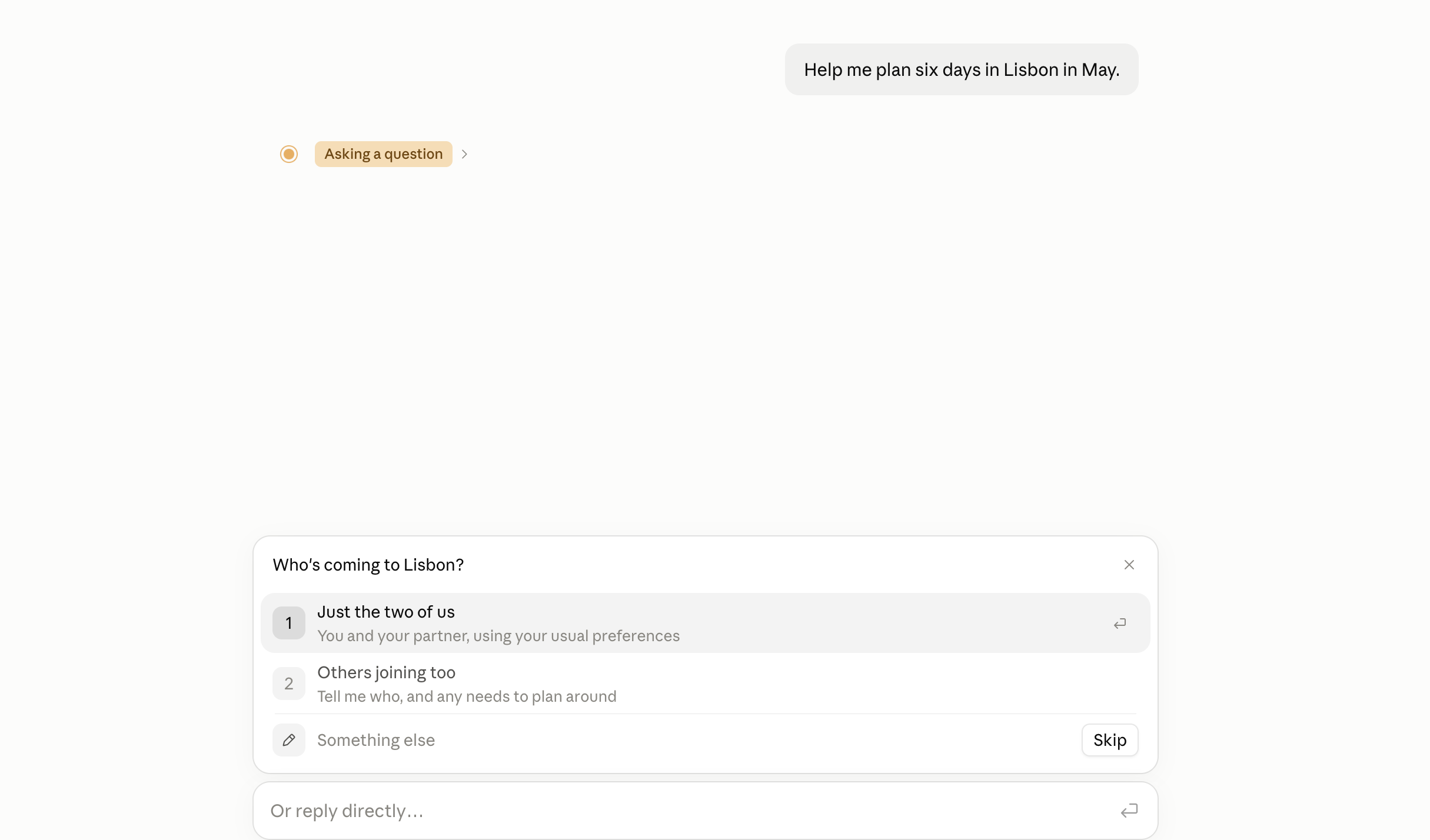Select option 'Just the two of us'
This screenshot has width=1430, height=840.
[x=705, y=623]
